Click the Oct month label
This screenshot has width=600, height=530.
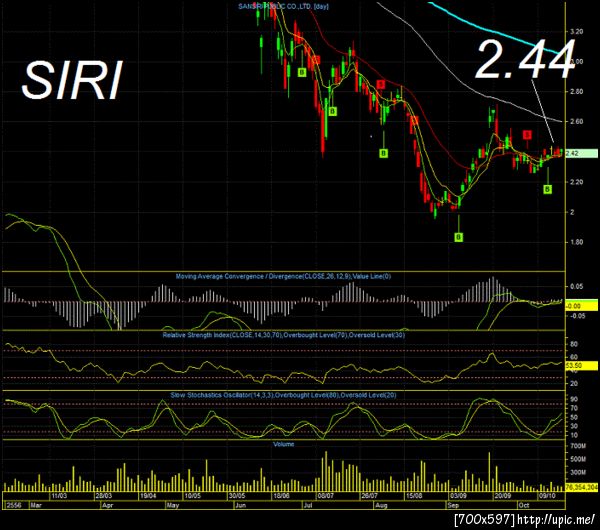523,505
